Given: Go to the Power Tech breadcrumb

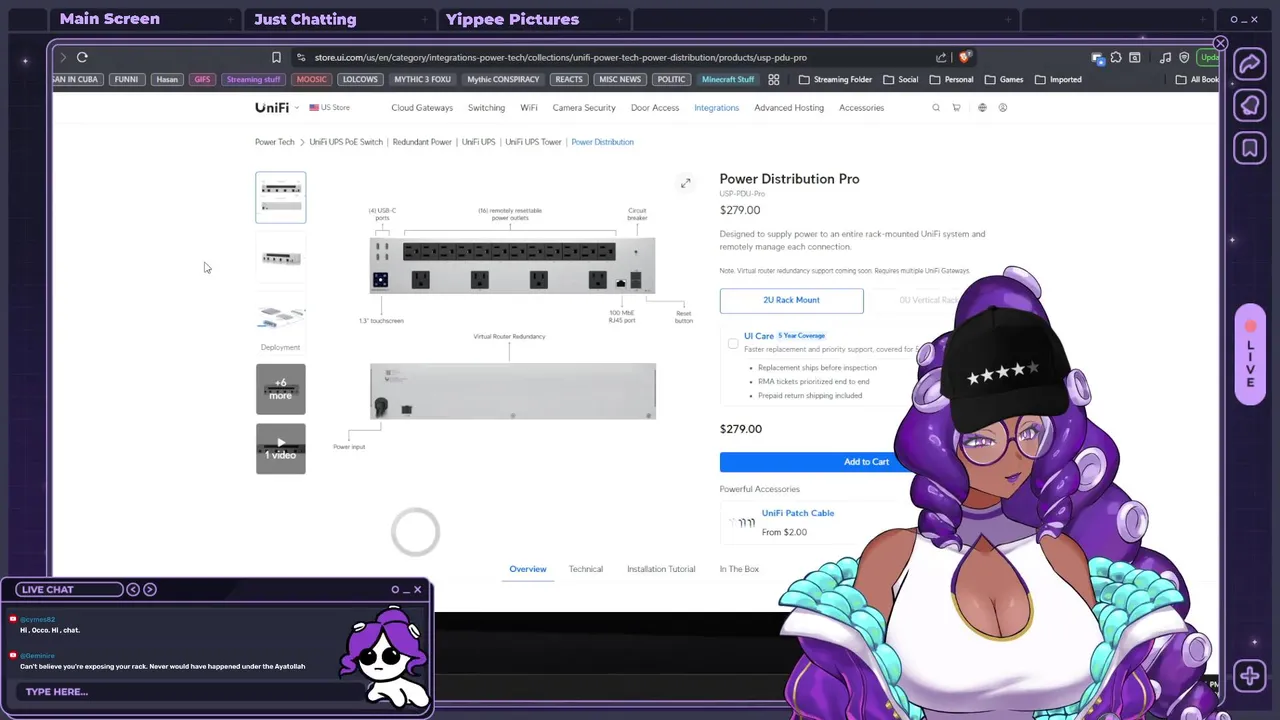Looking at the screenshot, I should coord(275,142).
